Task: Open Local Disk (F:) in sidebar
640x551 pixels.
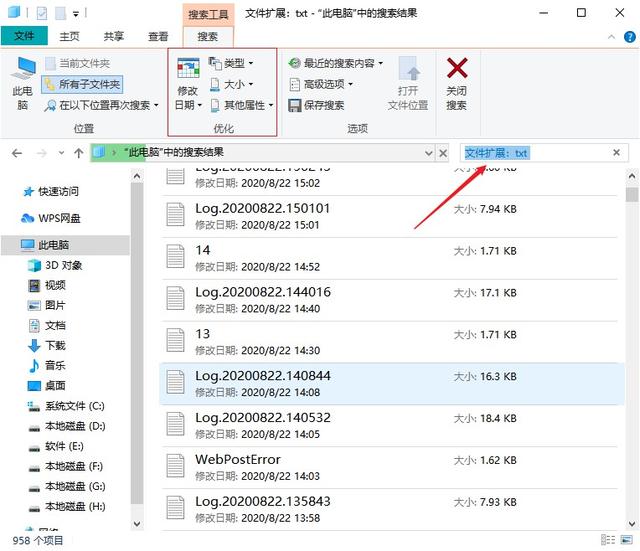Action: (x=66, y=466)
